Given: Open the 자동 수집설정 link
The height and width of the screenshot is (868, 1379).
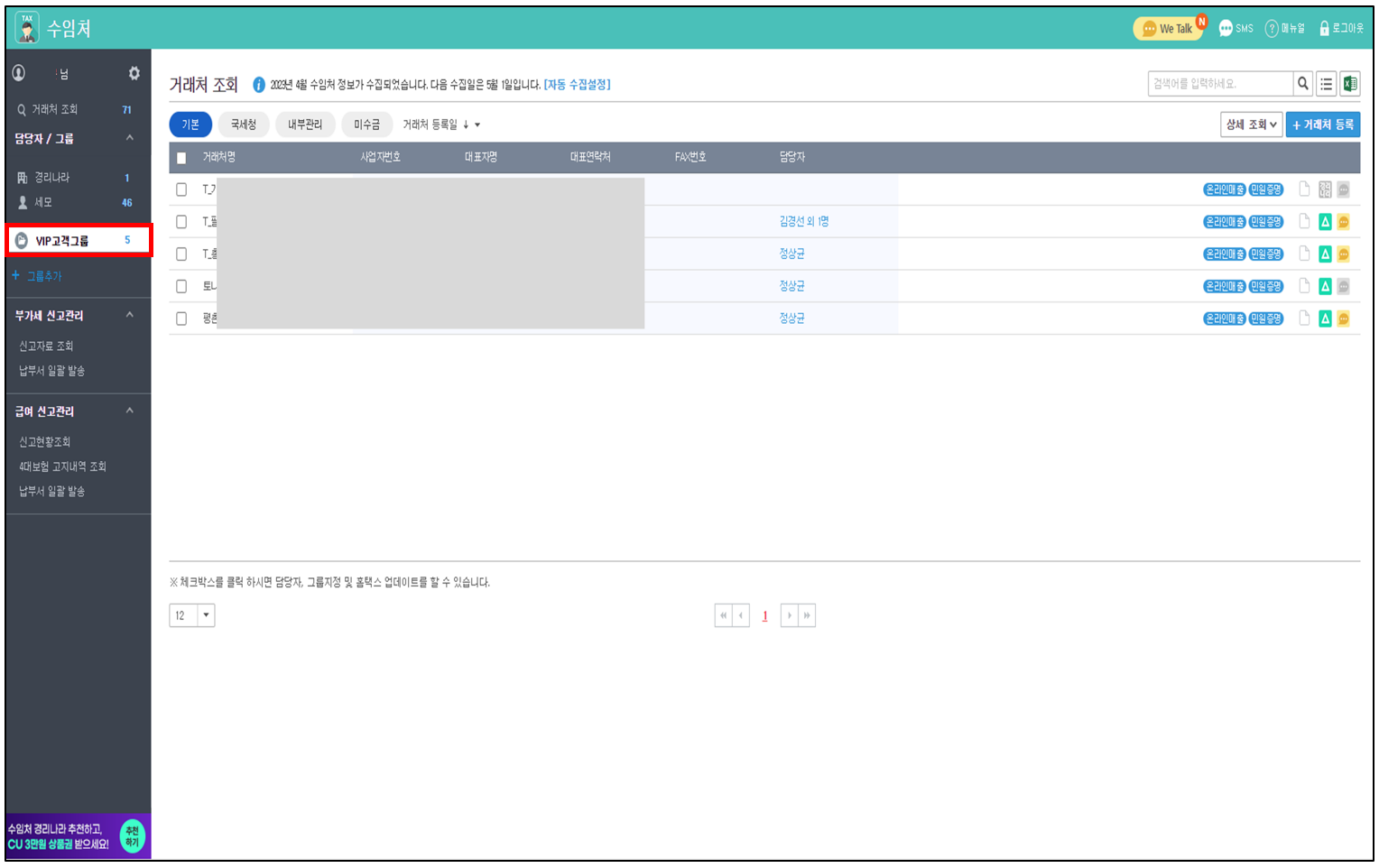Looking at the screenshot, I should click(x=577, y=85).
